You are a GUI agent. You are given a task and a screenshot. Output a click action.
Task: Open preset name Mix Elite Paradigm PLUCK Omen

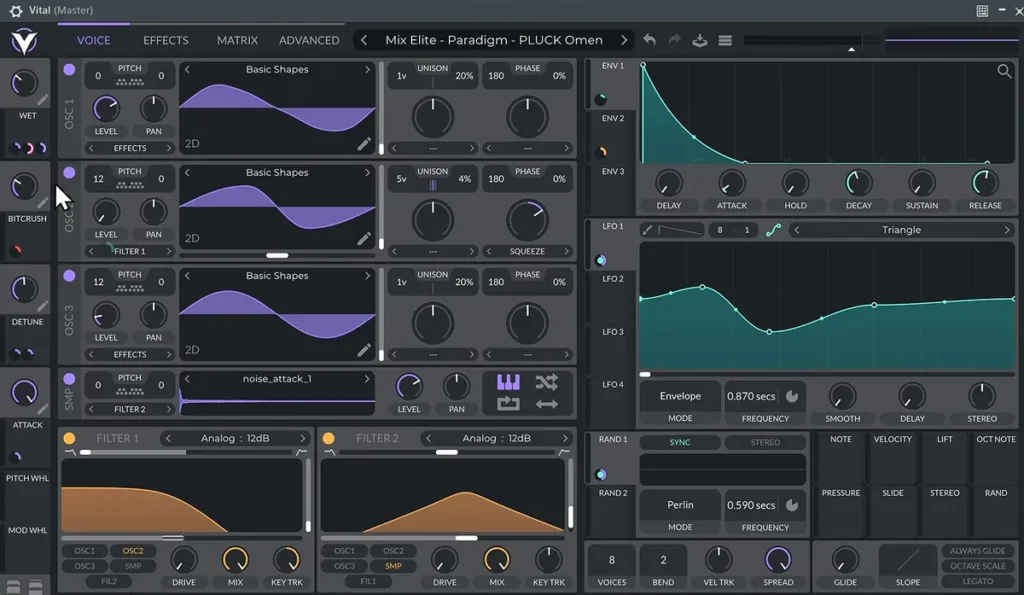[x=494, y=40]
